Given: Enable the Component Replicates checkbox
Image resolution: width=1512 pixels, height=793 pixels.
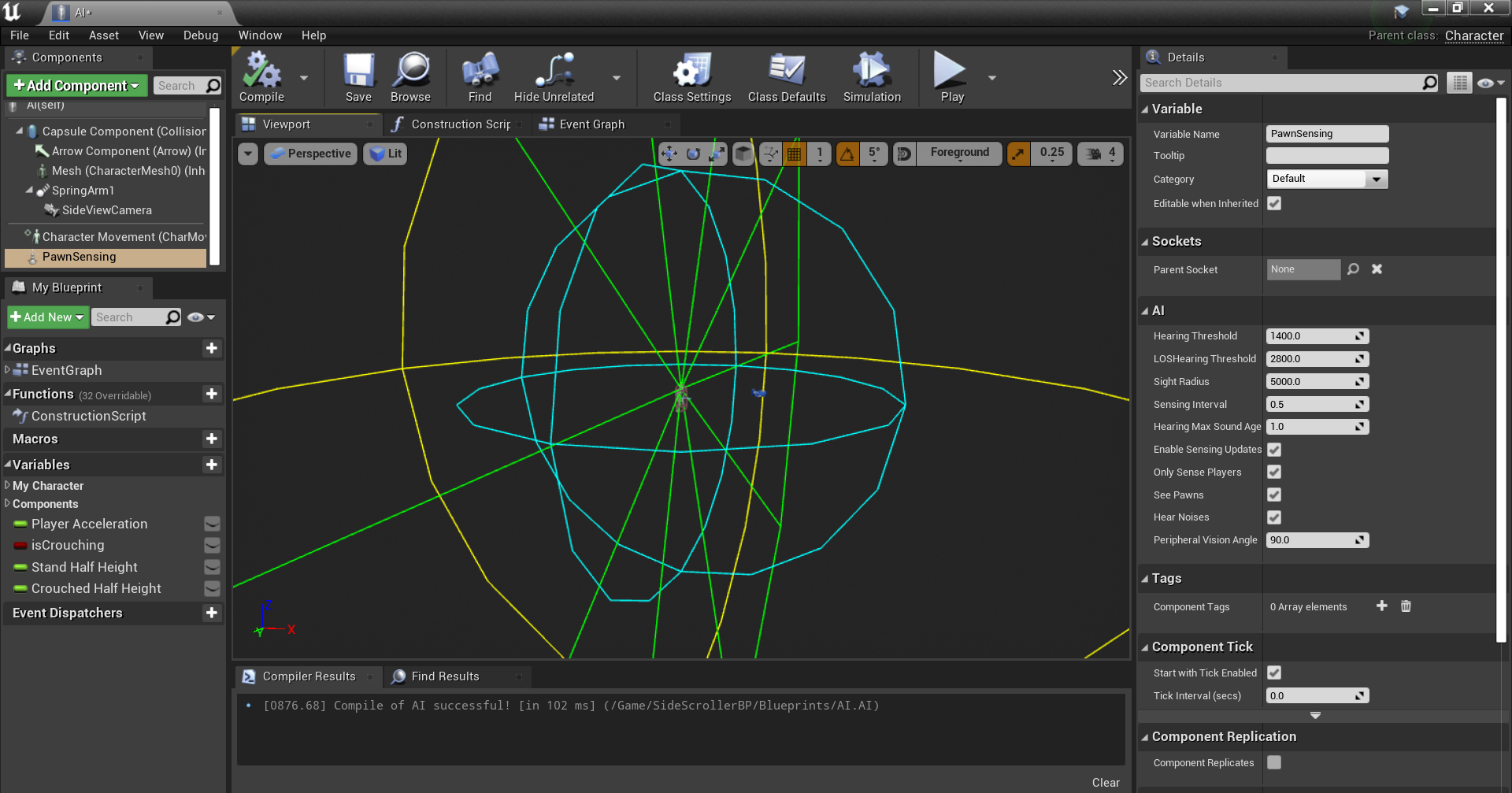Looking at the screenshot, I should coord(1274,762).
